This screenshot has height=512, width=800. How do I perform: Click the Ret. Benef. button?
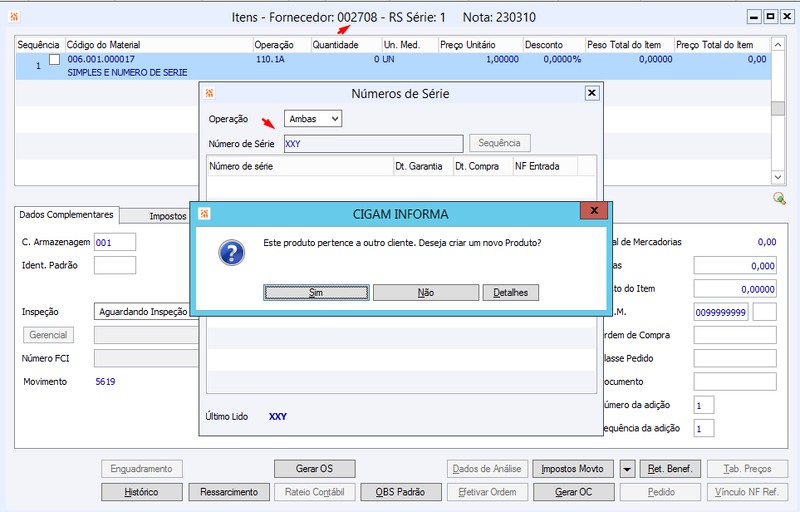point(670,469)
